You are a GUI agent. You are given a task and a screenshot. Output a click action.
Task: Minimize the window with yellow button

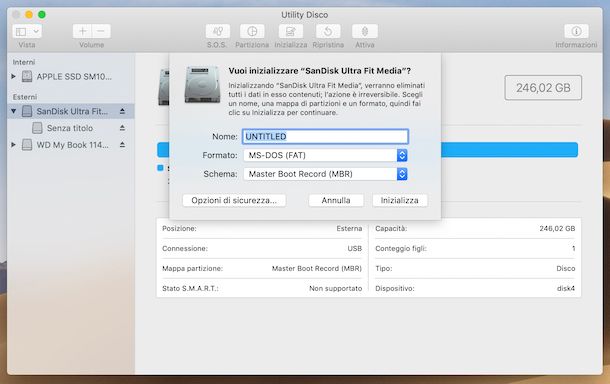pyautogui.click(x=29, y=15)
